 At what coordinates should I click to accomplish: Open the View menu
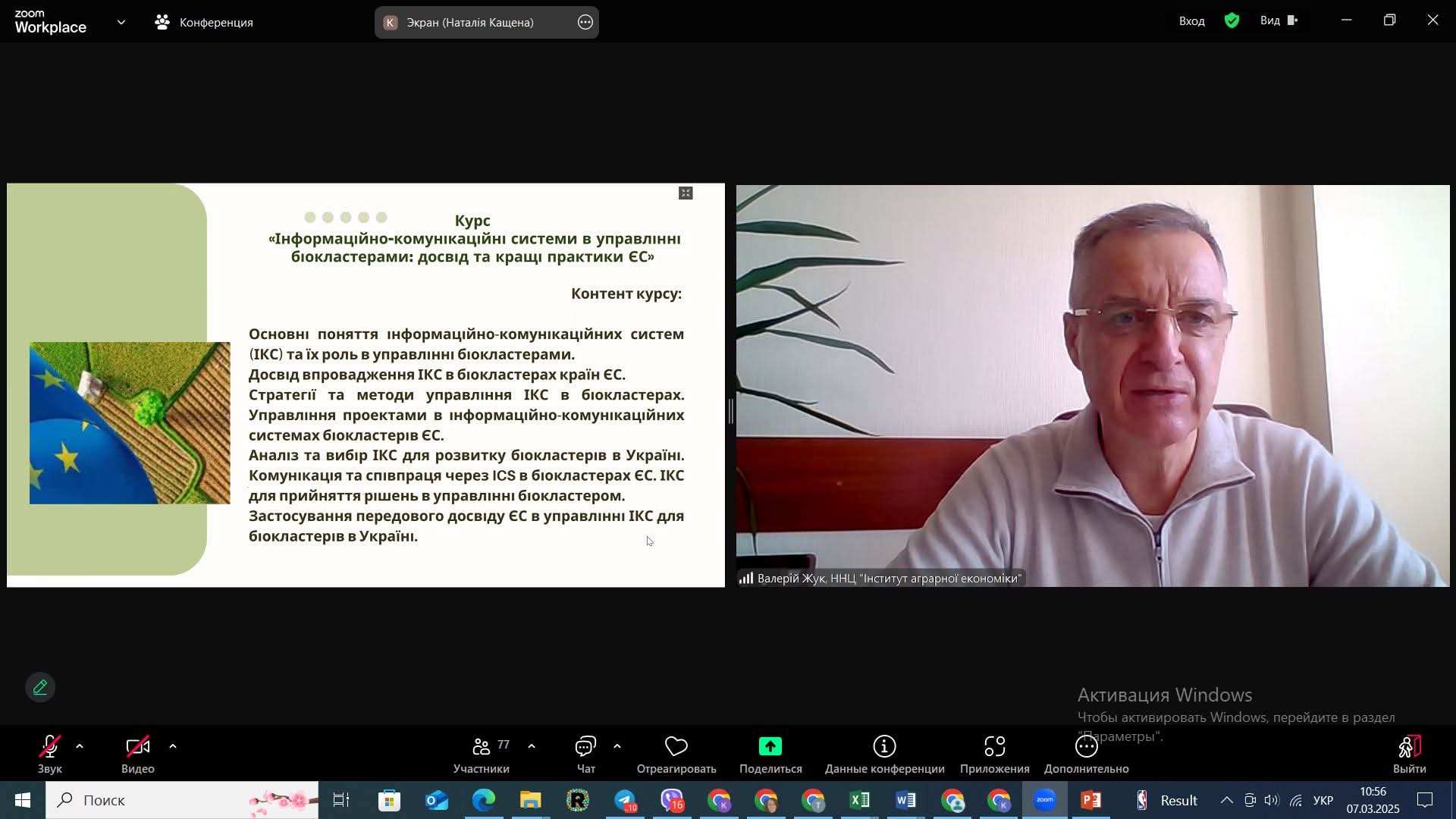point(1279,21)
